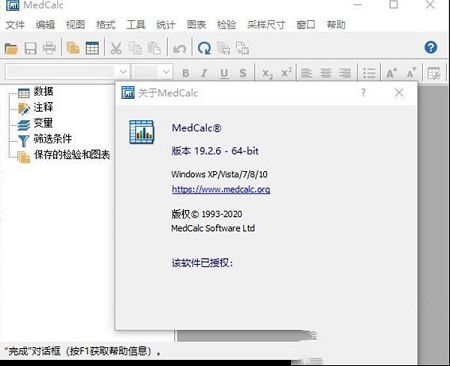Click the Paste clipboard icon
This screenshot has width=450, height=366.
pos(154,48)
